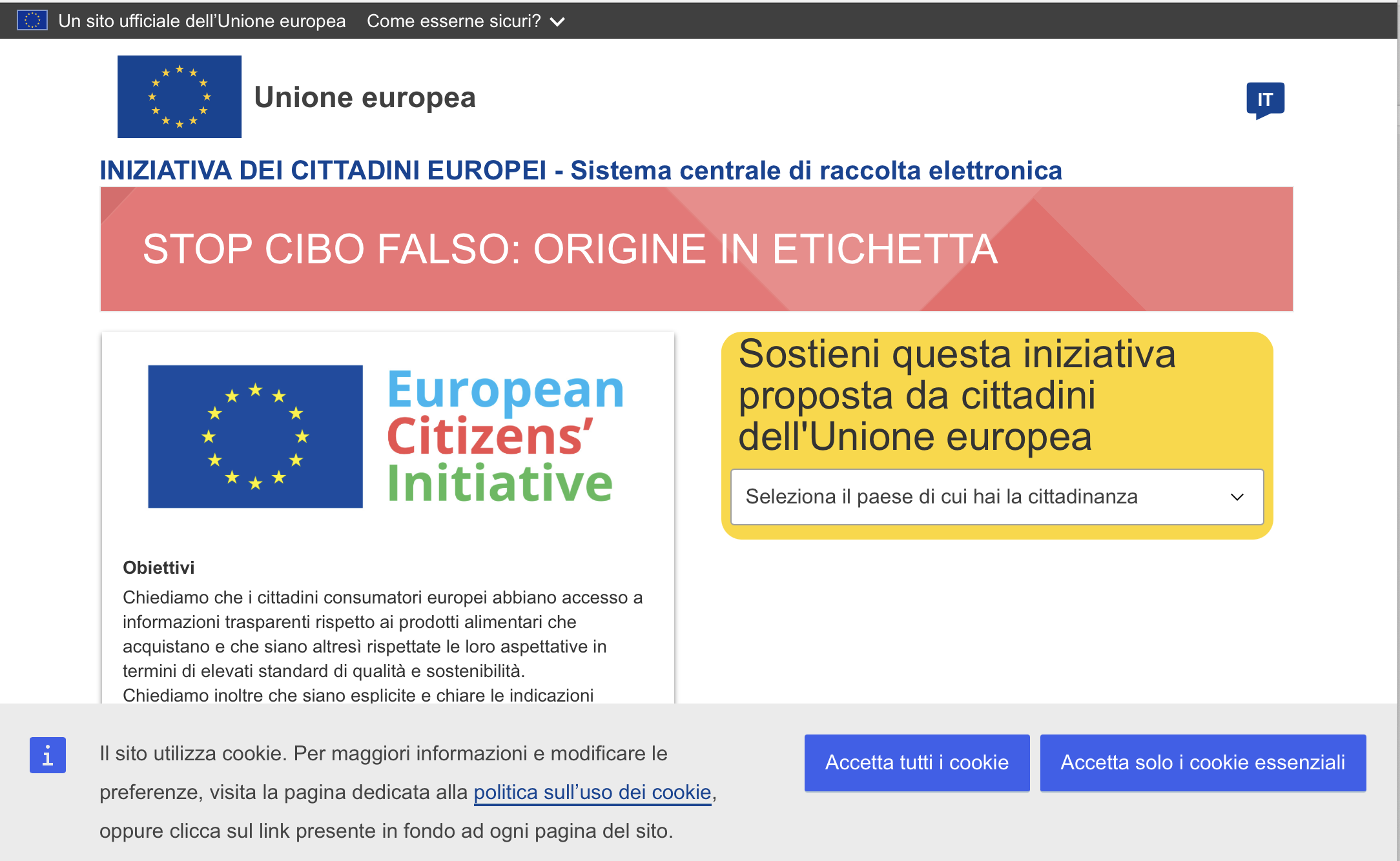Image resolution: width=1400 pixels, height=861 pixels.
Task: Click 'Accetta solo i cookie essenziali' button
Action: coord(1202,762)
